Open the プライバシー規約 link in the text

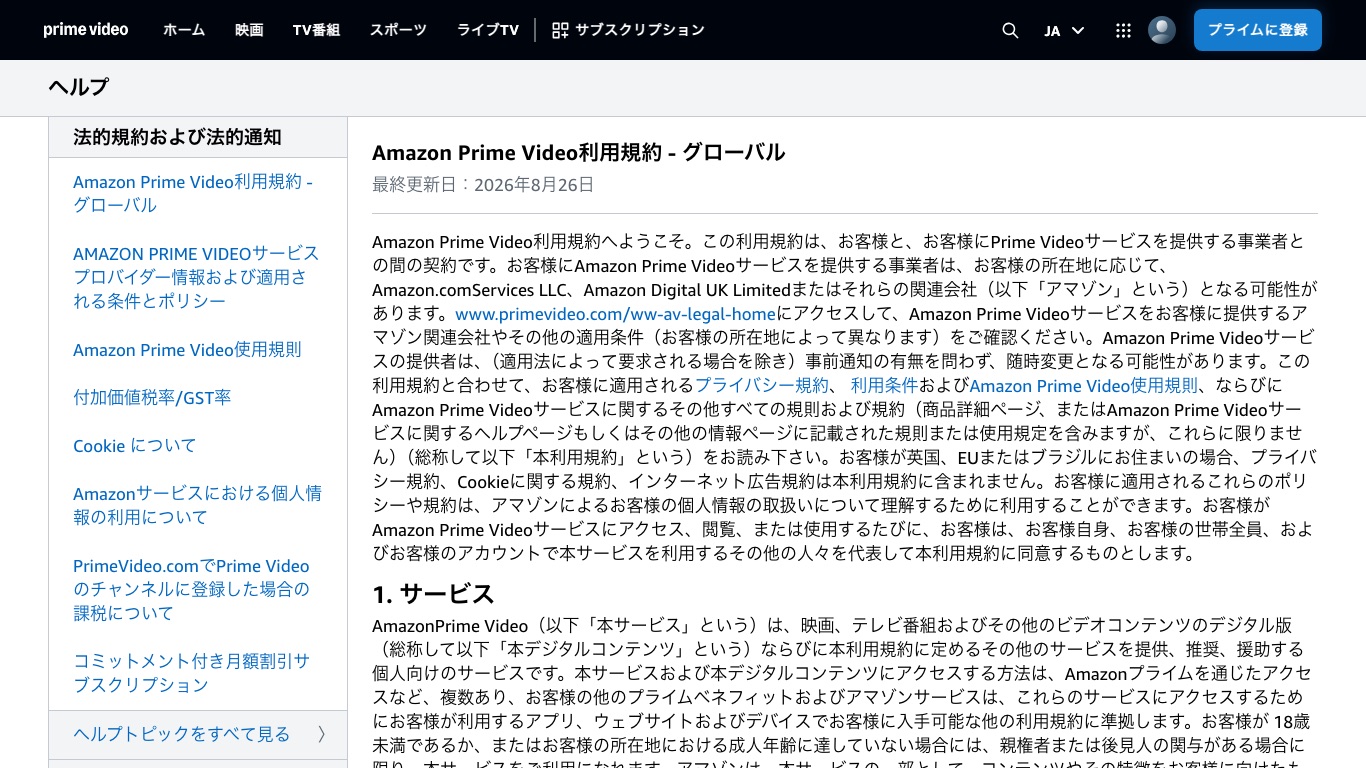(x=762, y=386)
